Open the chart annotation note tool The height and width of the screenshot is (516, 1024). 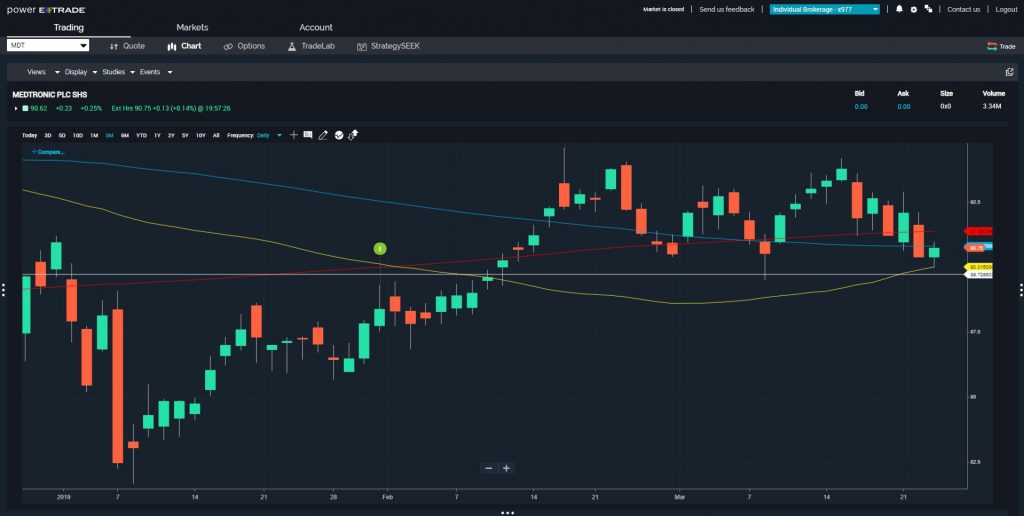[x=308, y=135]
